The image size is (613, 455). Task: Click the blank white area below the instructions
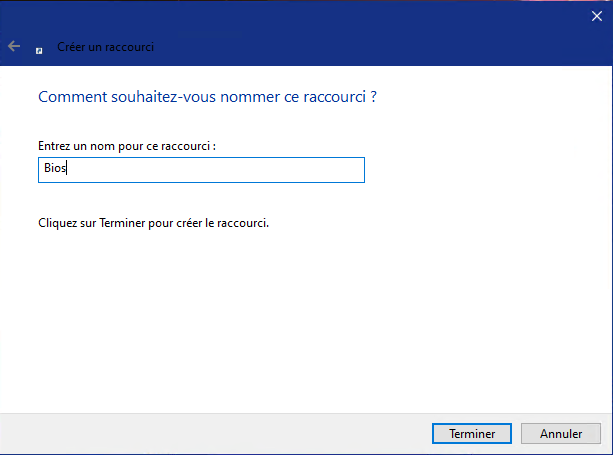tap(300, 320)
